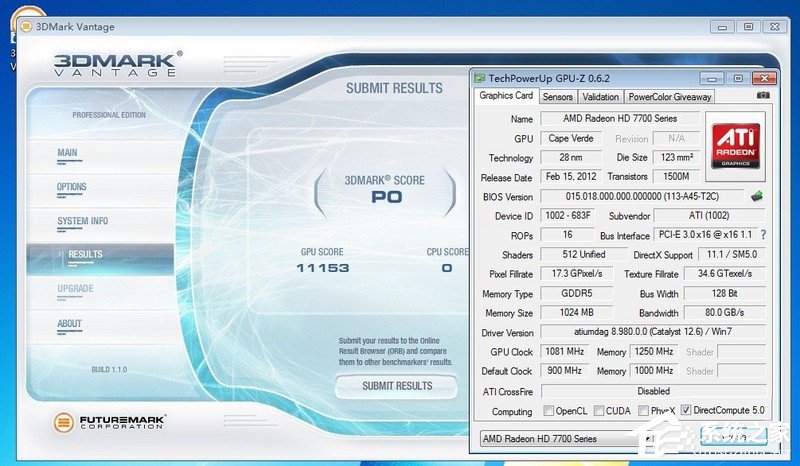Click the ATI CrossFire Disabled field
The image size is (800, 466).
pyautogui.click(x=653, y=391)
